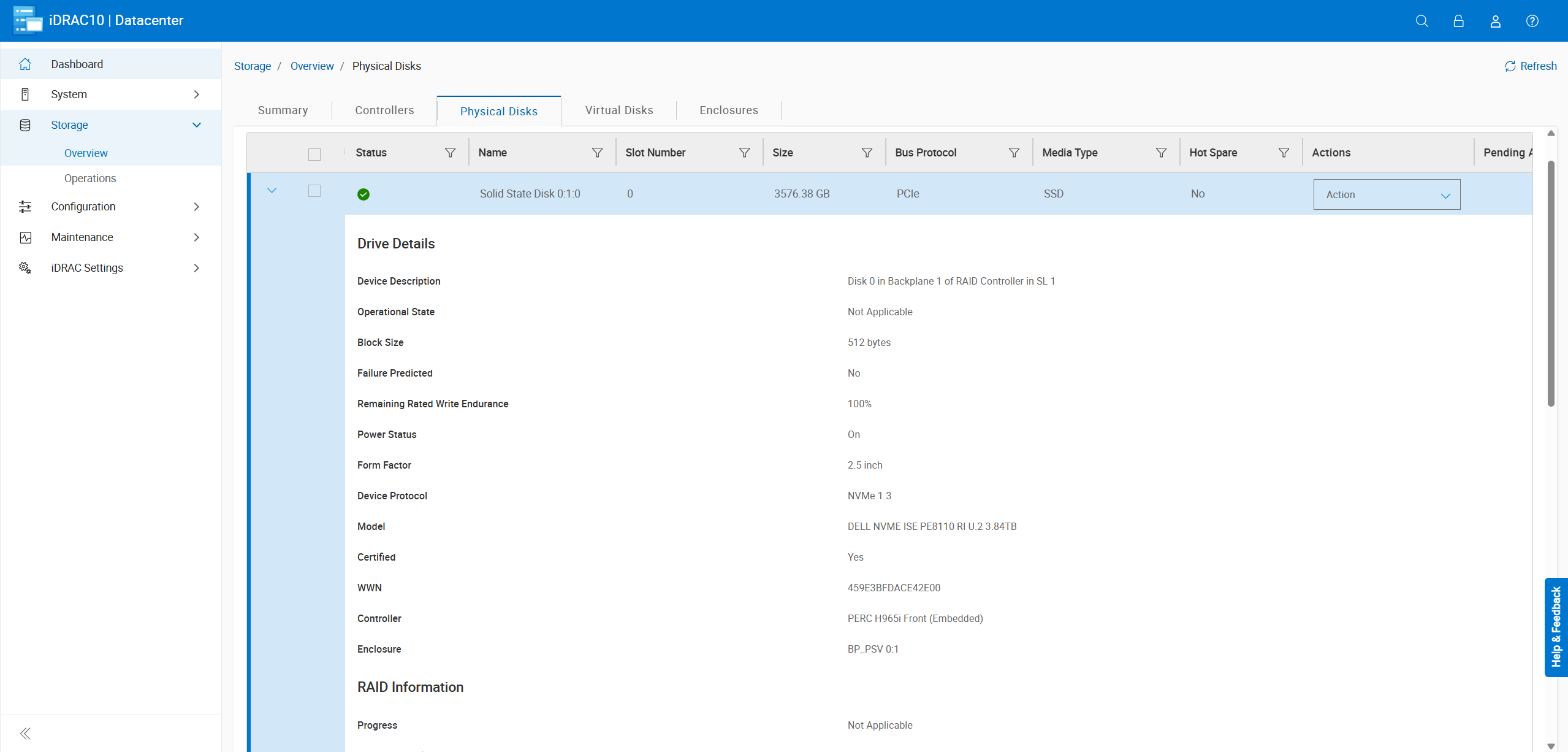
Task: Check the Solid State Disk 0:1:0 row checkbox
Action: (314, 191)
